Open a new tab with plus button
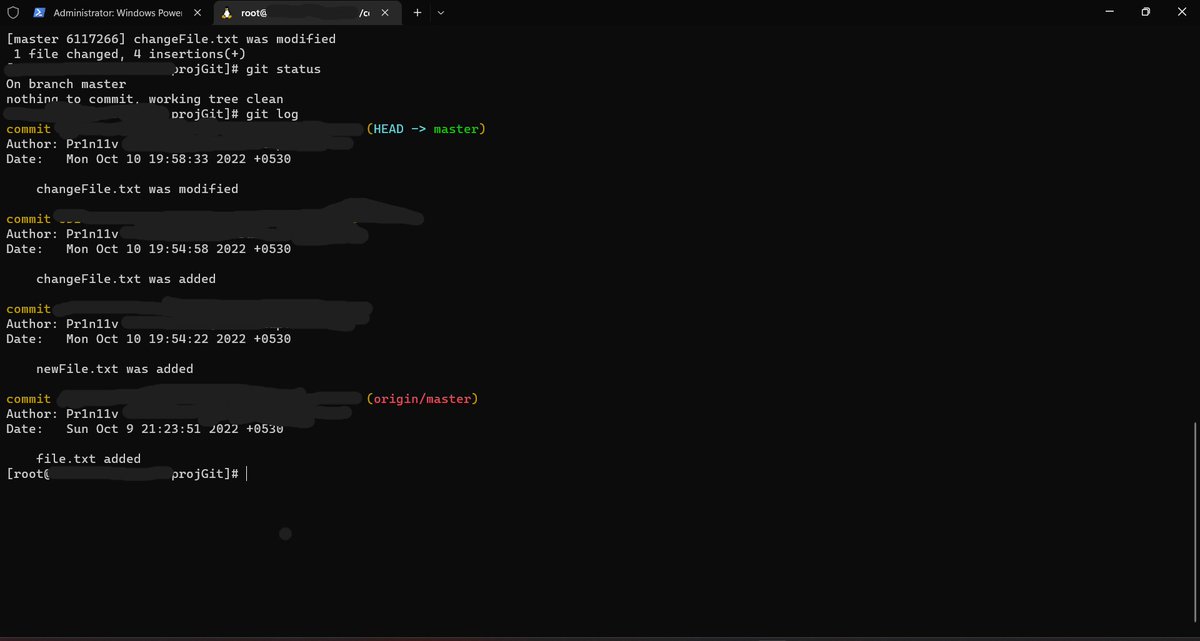The image size is (1200, 641). [418, 13]
